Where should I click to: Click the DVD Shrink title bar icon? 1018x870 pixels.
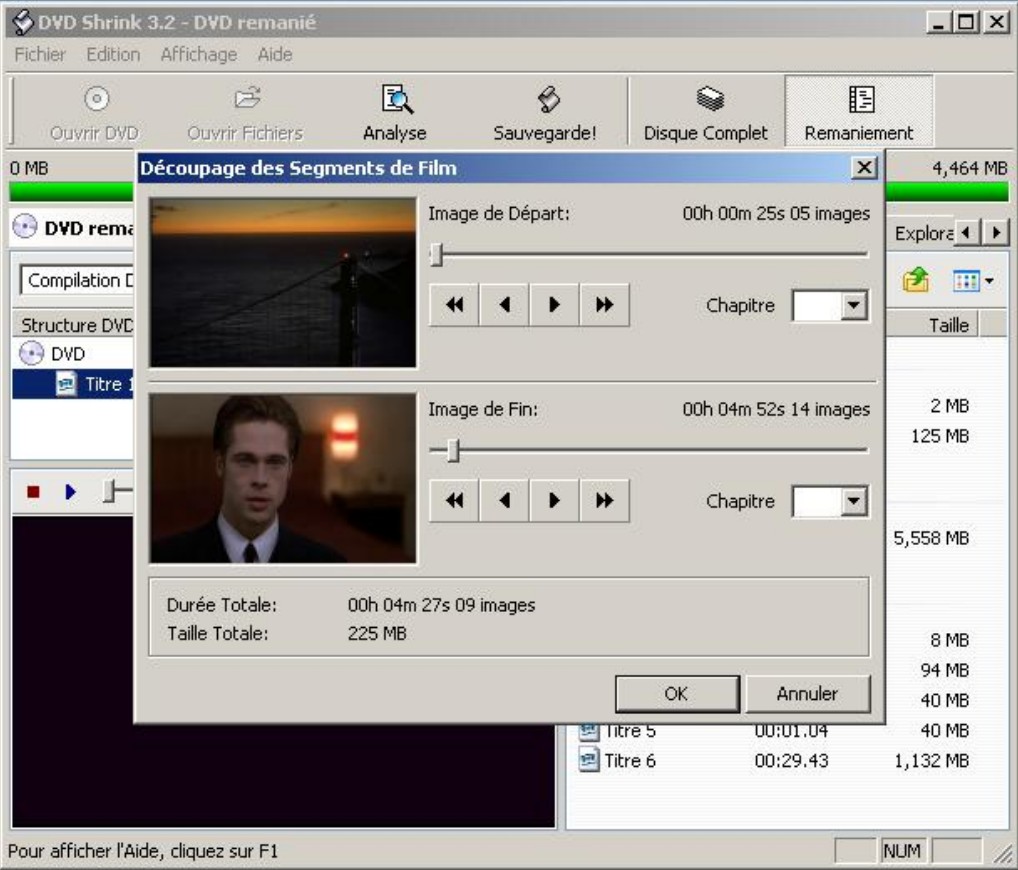(x=23, y=21)
